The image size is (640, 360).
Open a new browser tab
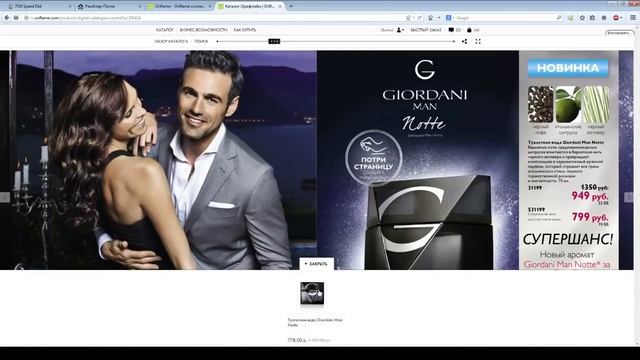[291, 6]
